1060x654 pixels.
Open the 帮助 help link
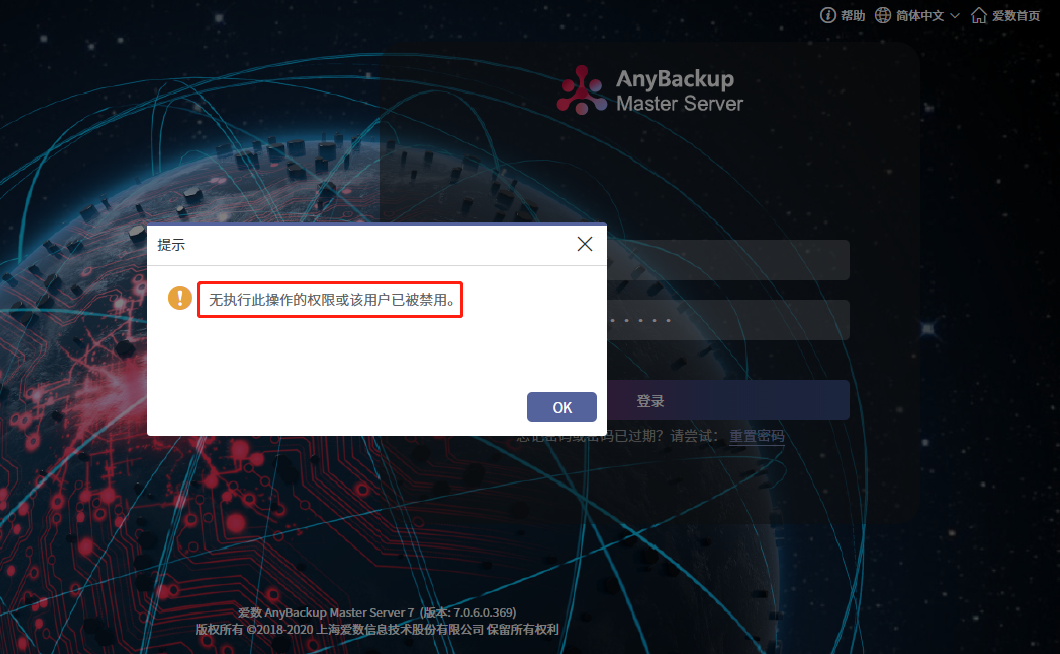point(853,16)
